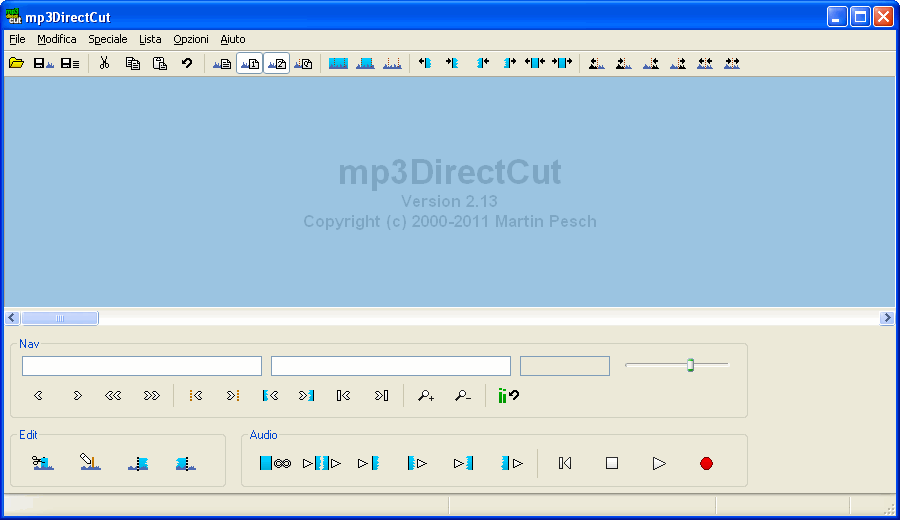The height and width of the screenshot is (520, 900).
Task: Open the Speciale menu
Action: click(x=108, y=39)
